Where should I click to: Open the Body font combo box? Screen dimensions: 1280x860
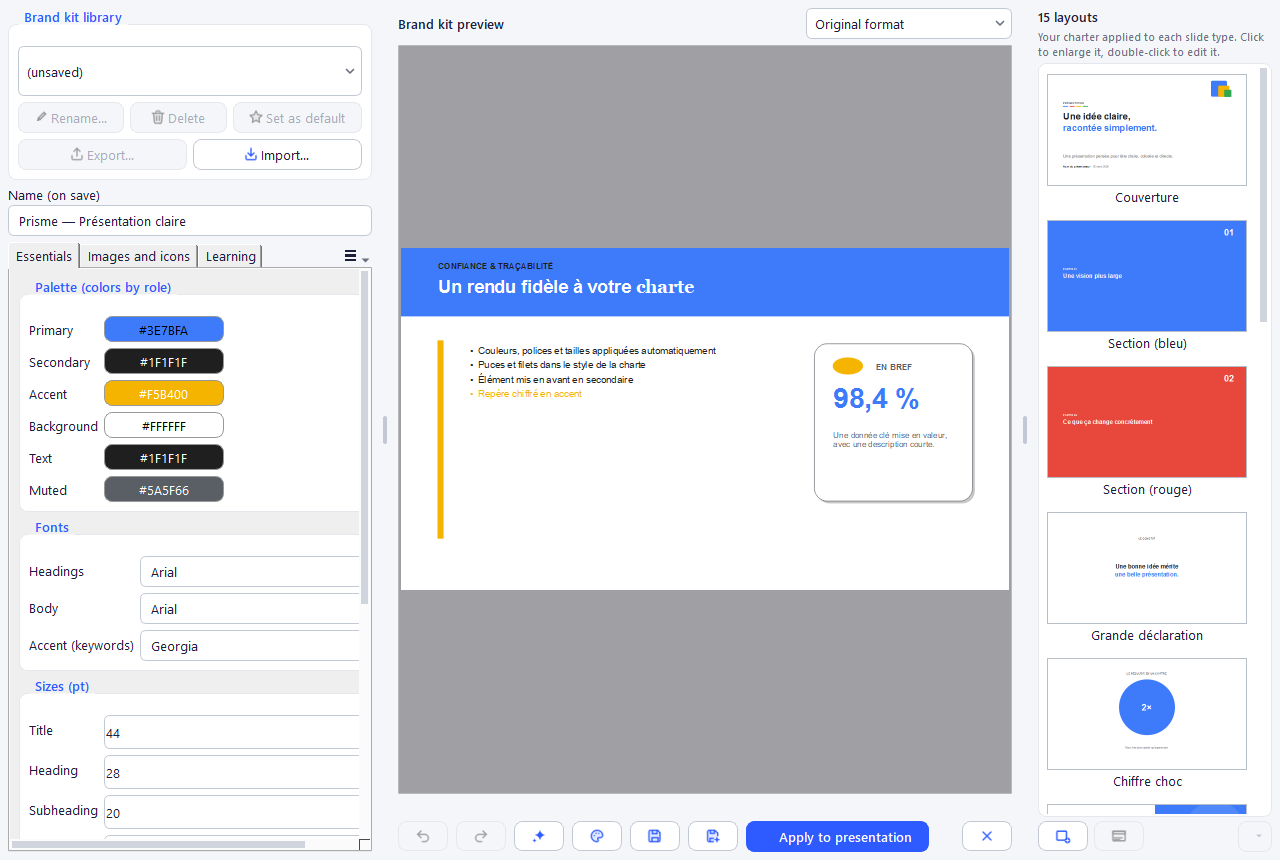click(250, 609)
